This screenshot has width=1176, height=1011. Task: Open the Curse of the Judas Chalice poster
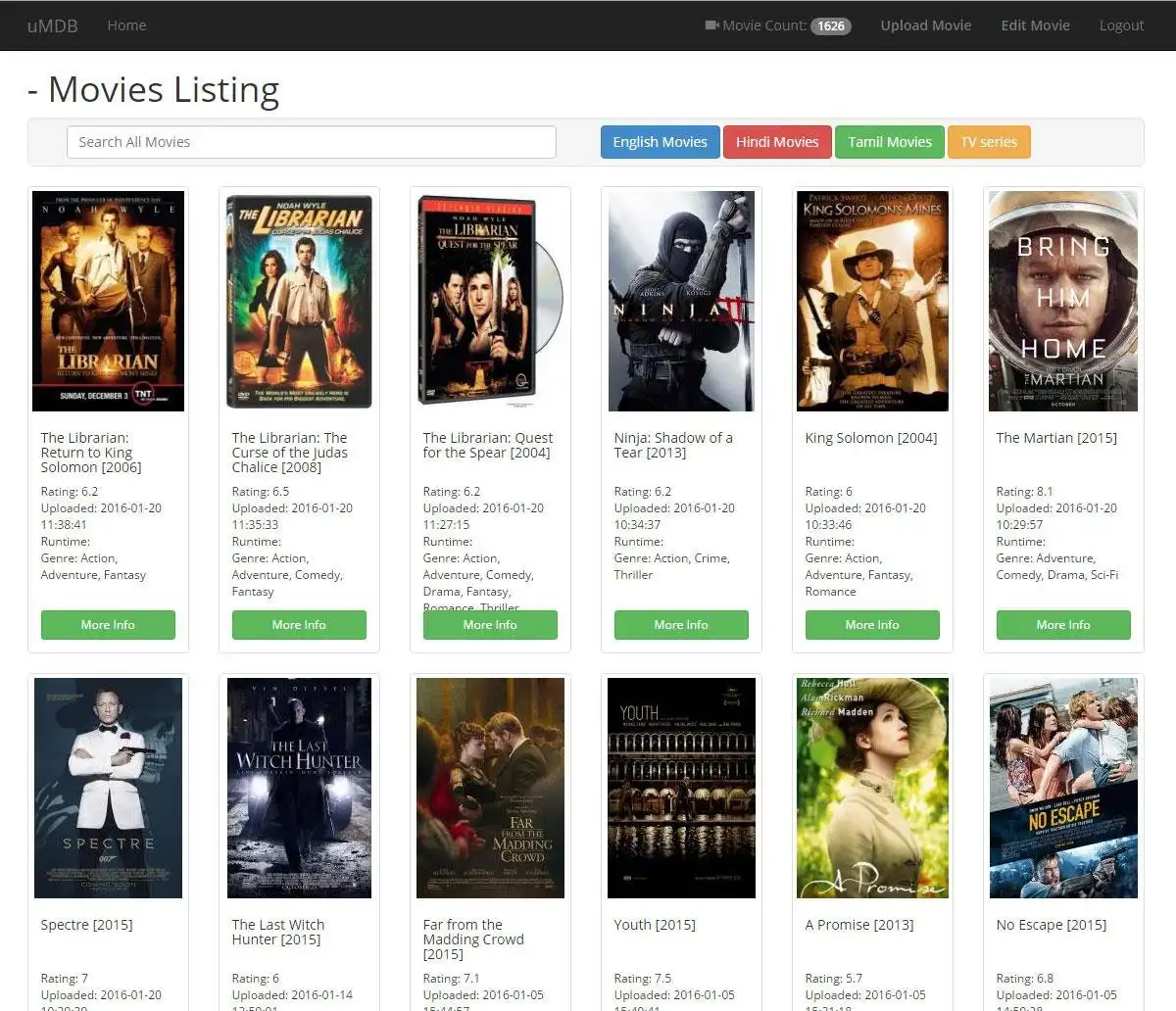click(299, 301)
